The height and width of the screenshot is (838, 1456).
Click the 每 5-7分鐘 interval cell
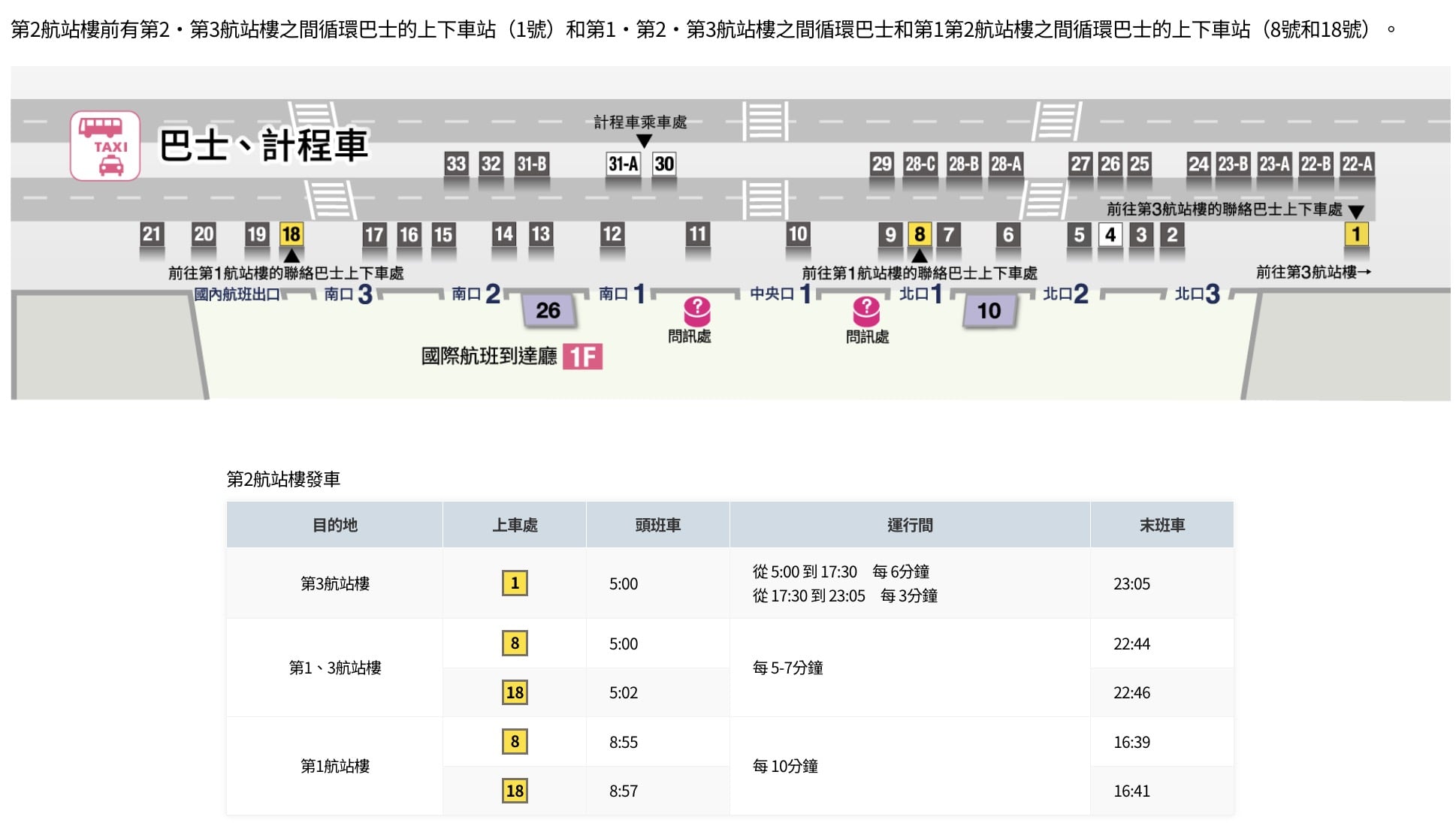click(x=910, y=668)
